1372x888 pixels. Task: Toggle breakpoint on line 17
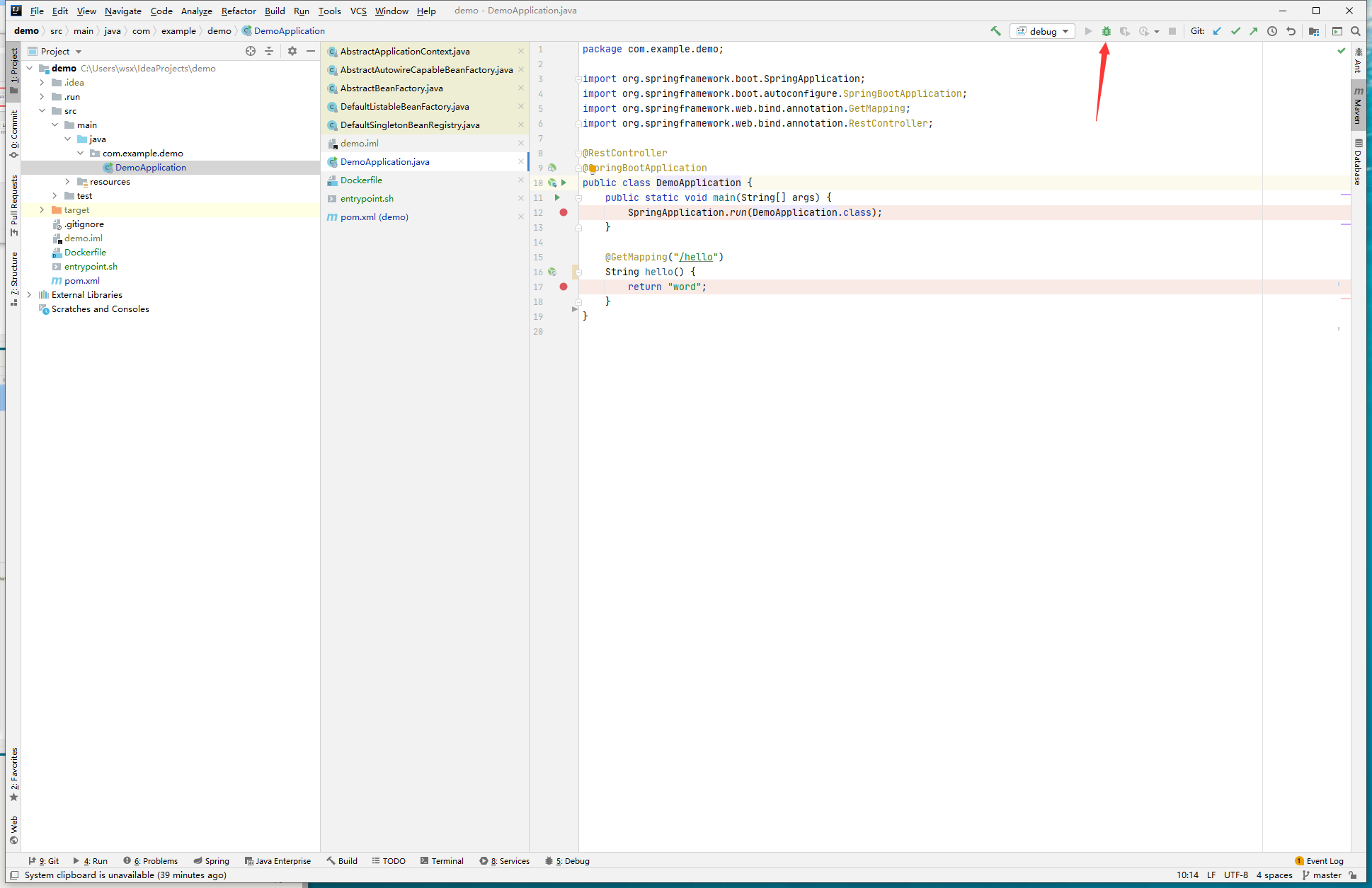point(563,286)
